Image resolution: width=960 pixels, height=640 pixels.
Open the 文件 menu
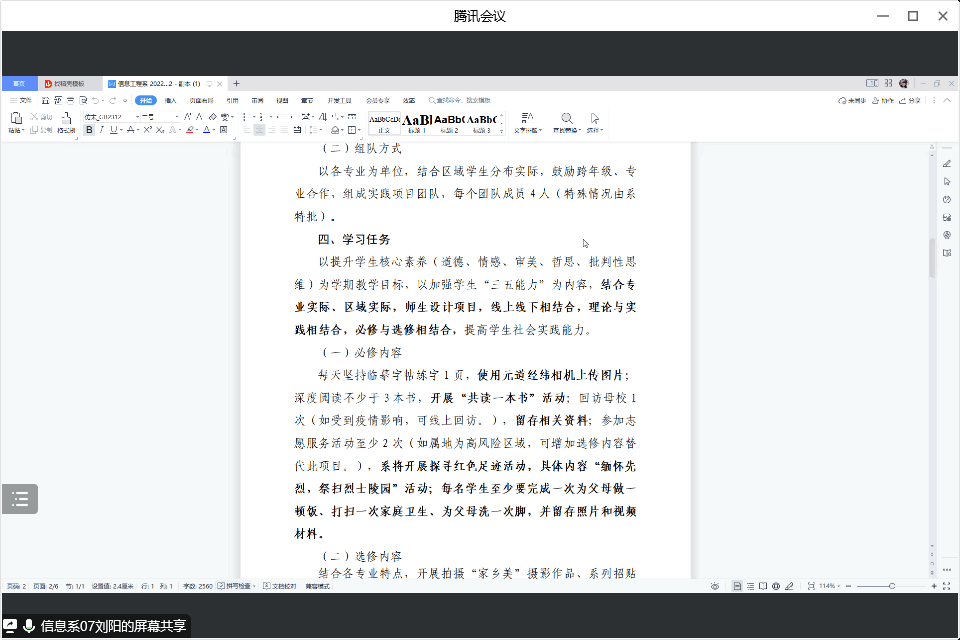click(21, 100)
